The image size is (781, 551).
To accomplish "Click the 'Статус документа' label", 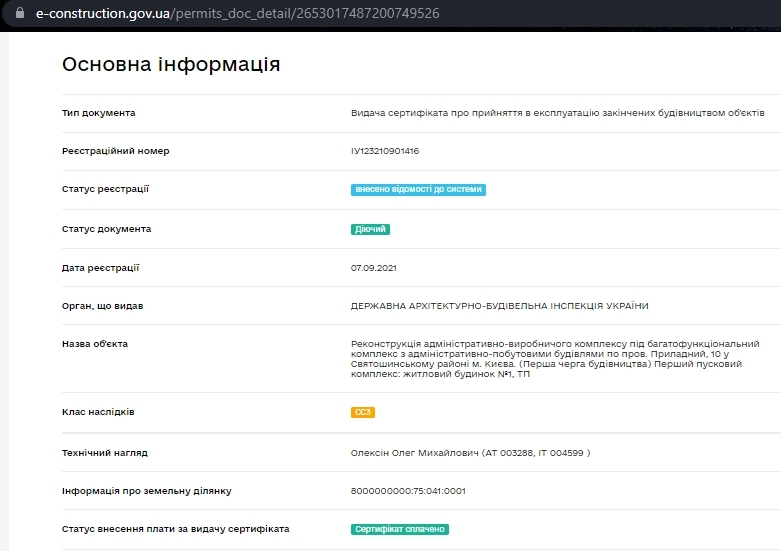I will pos(107,229).
